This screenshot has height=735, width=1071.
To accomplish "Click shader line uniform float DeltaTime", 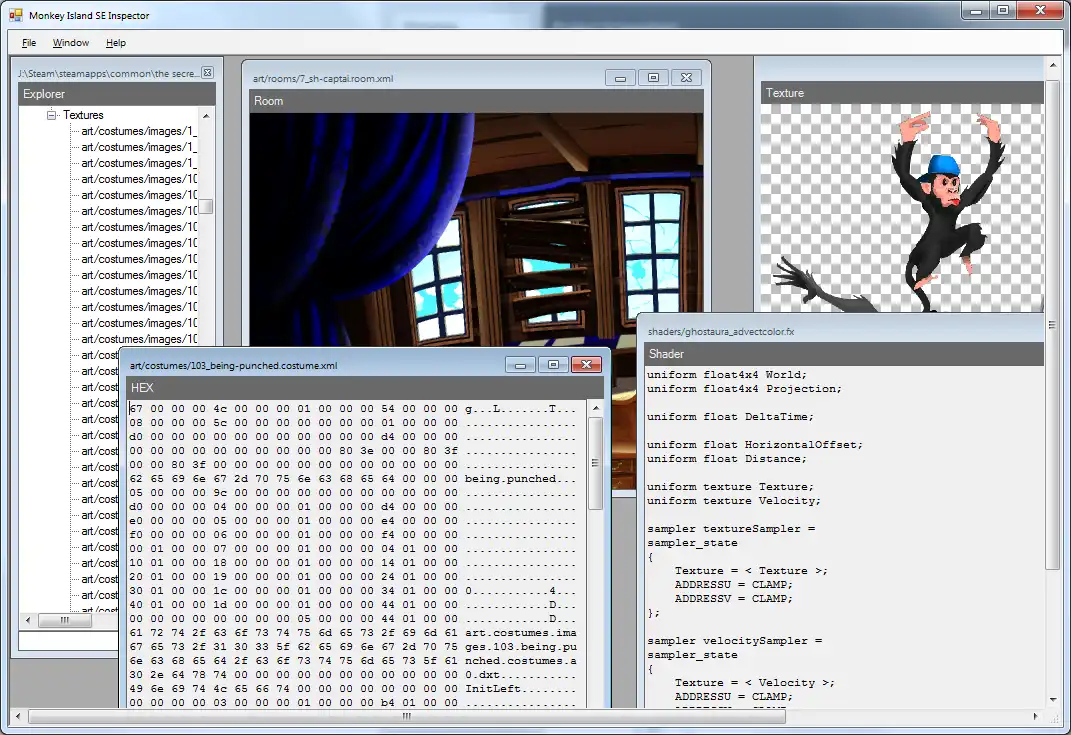I will pyautogui.click(x=730, y=417).
